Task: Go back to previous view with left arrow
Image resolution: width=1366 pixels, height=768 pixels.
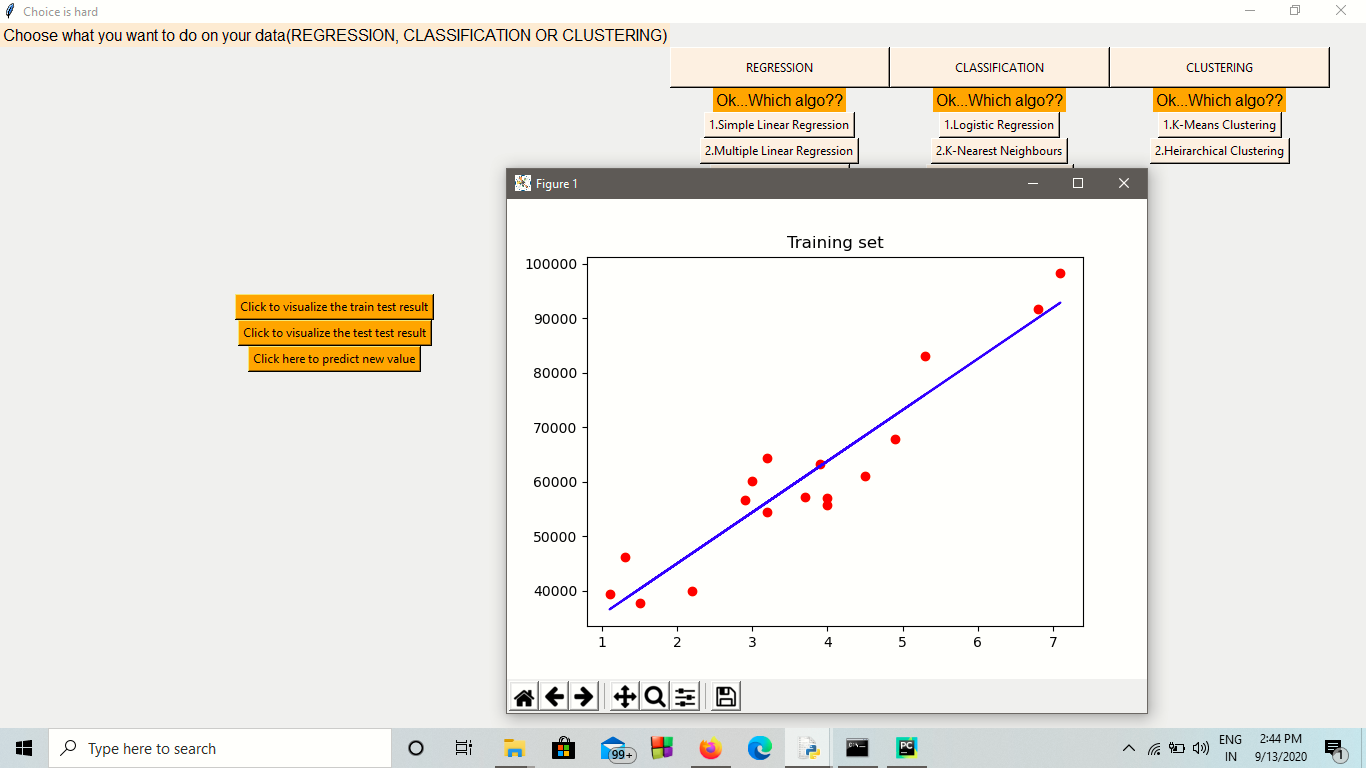Action: (x=555, y=695)
